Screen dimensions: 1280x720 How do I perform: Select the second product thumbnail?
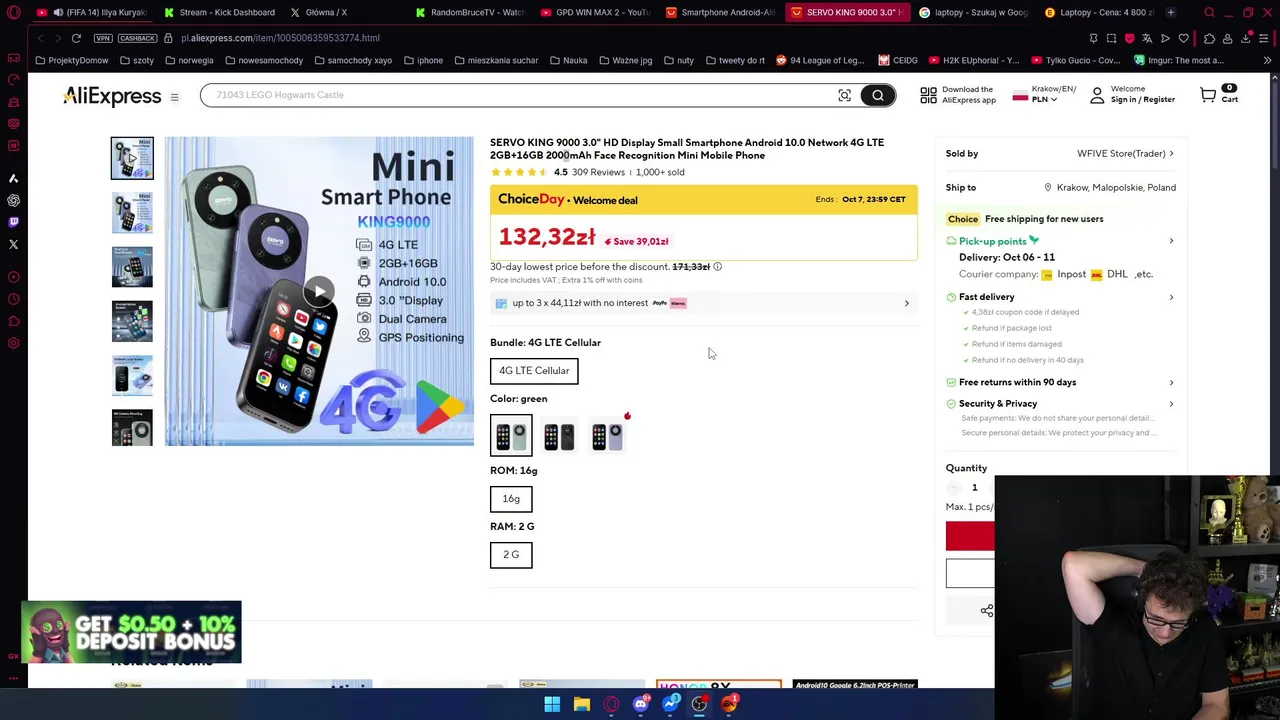click(x=132, y=212)
